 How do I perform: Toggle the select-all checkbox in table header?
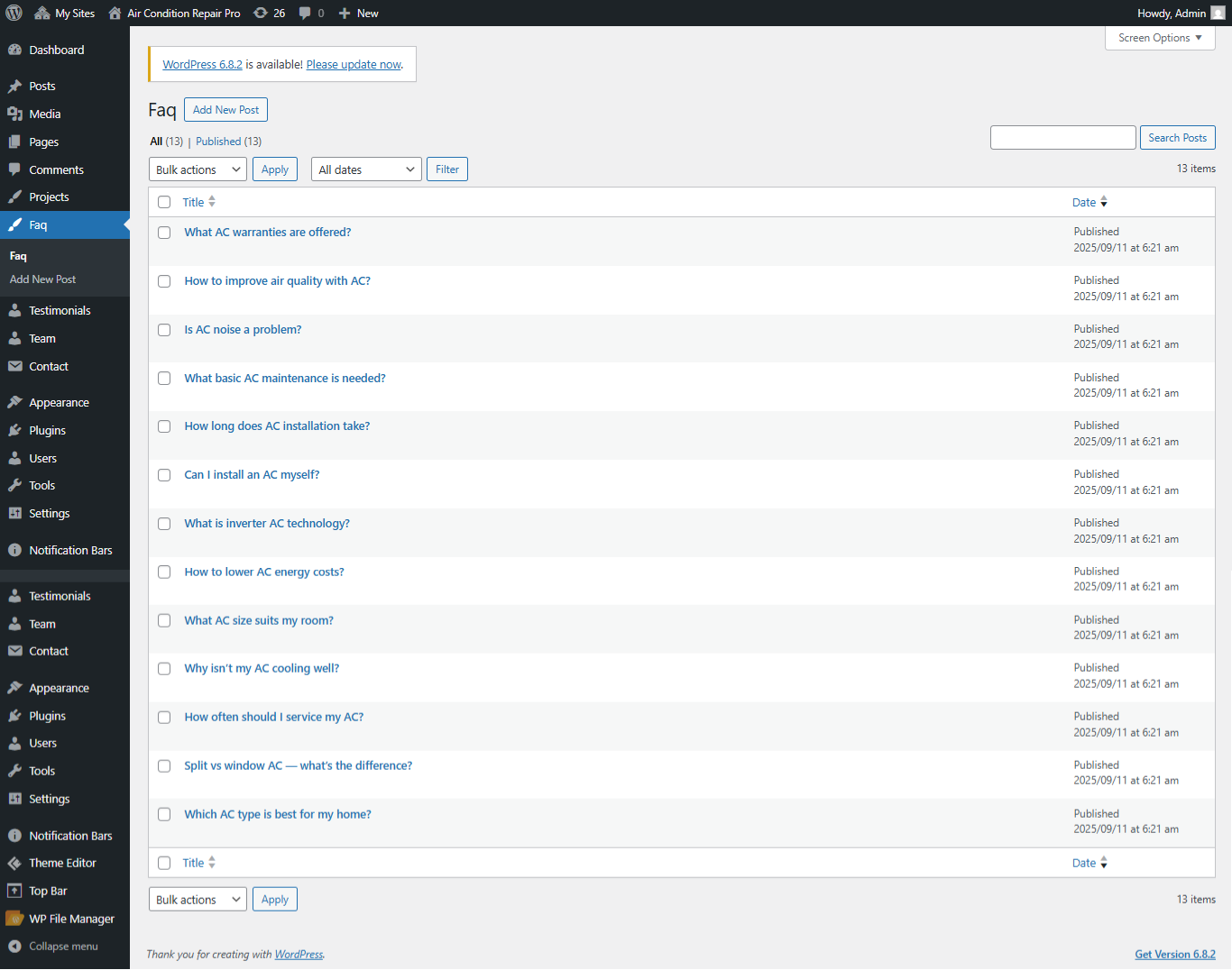(164, 202)
